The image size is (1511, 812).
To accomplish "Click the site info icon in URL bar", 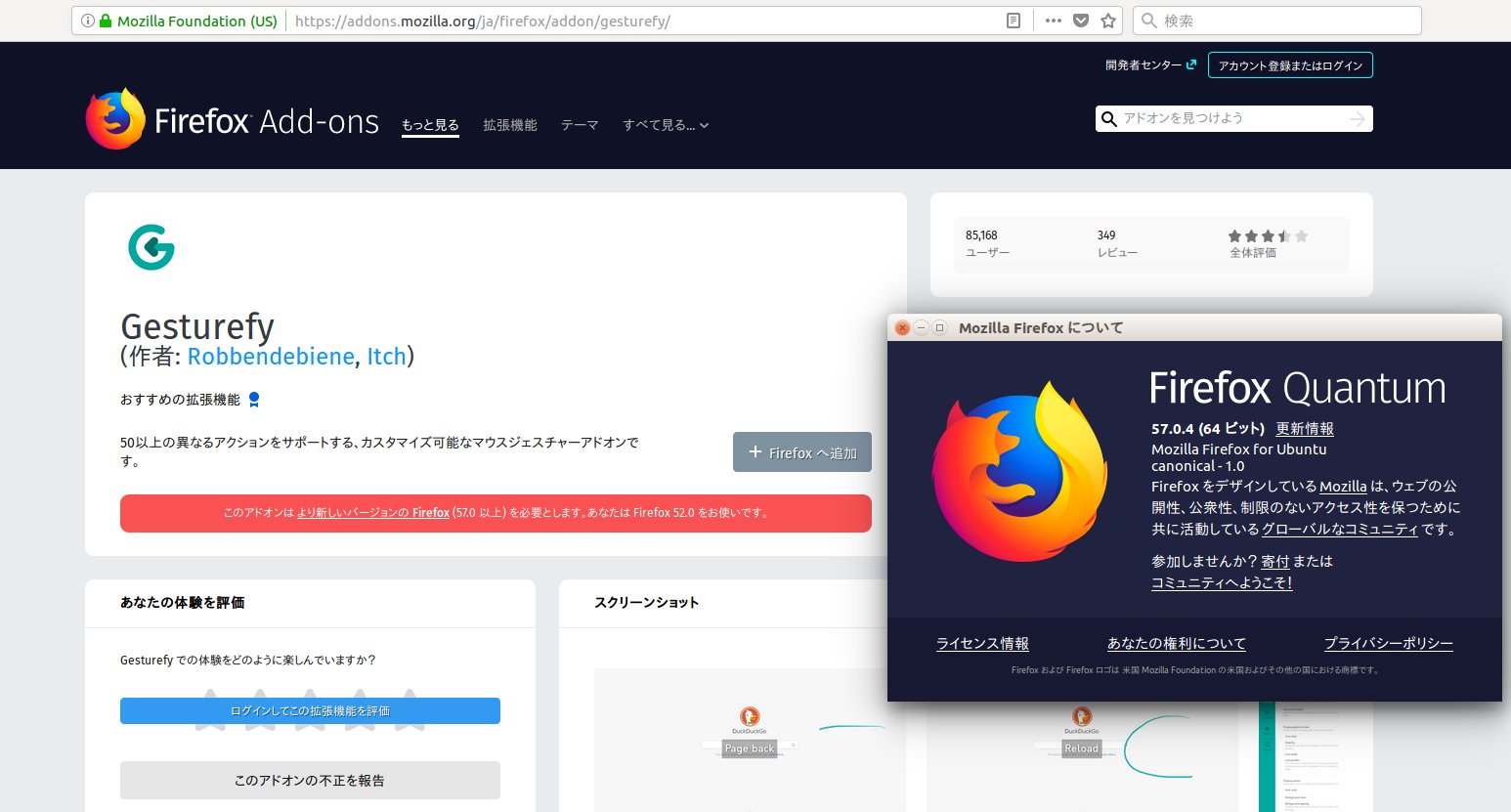I will pos(88,21).
